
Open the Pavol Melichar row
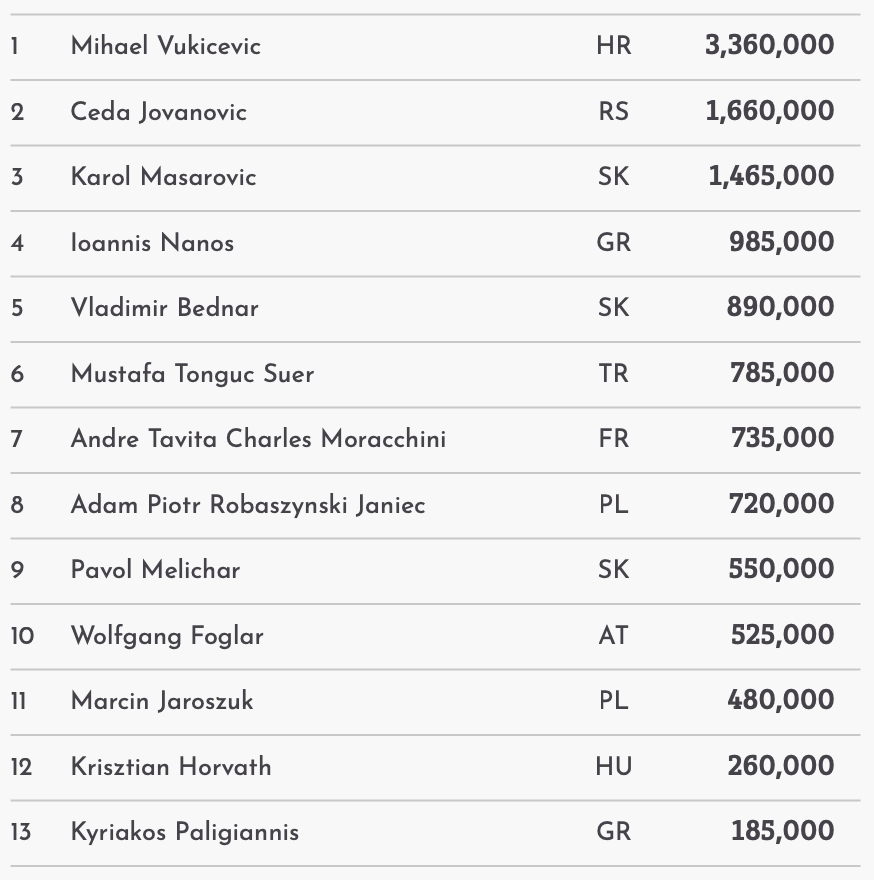click(155, 570)
